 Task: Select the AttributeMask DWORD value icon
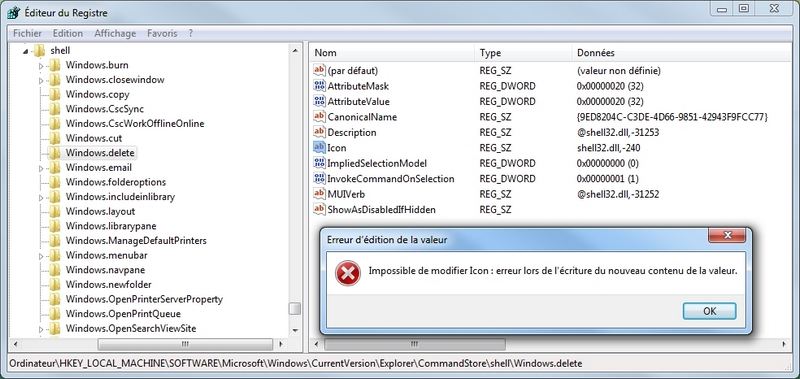tap(319, 86)
